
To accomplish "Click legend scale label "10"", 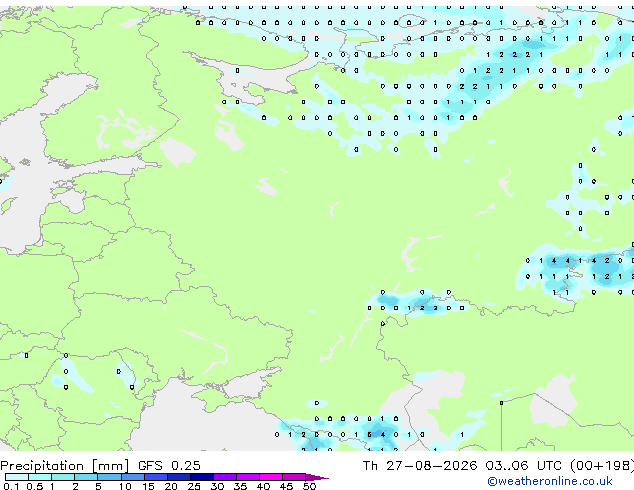I will 125,486.
